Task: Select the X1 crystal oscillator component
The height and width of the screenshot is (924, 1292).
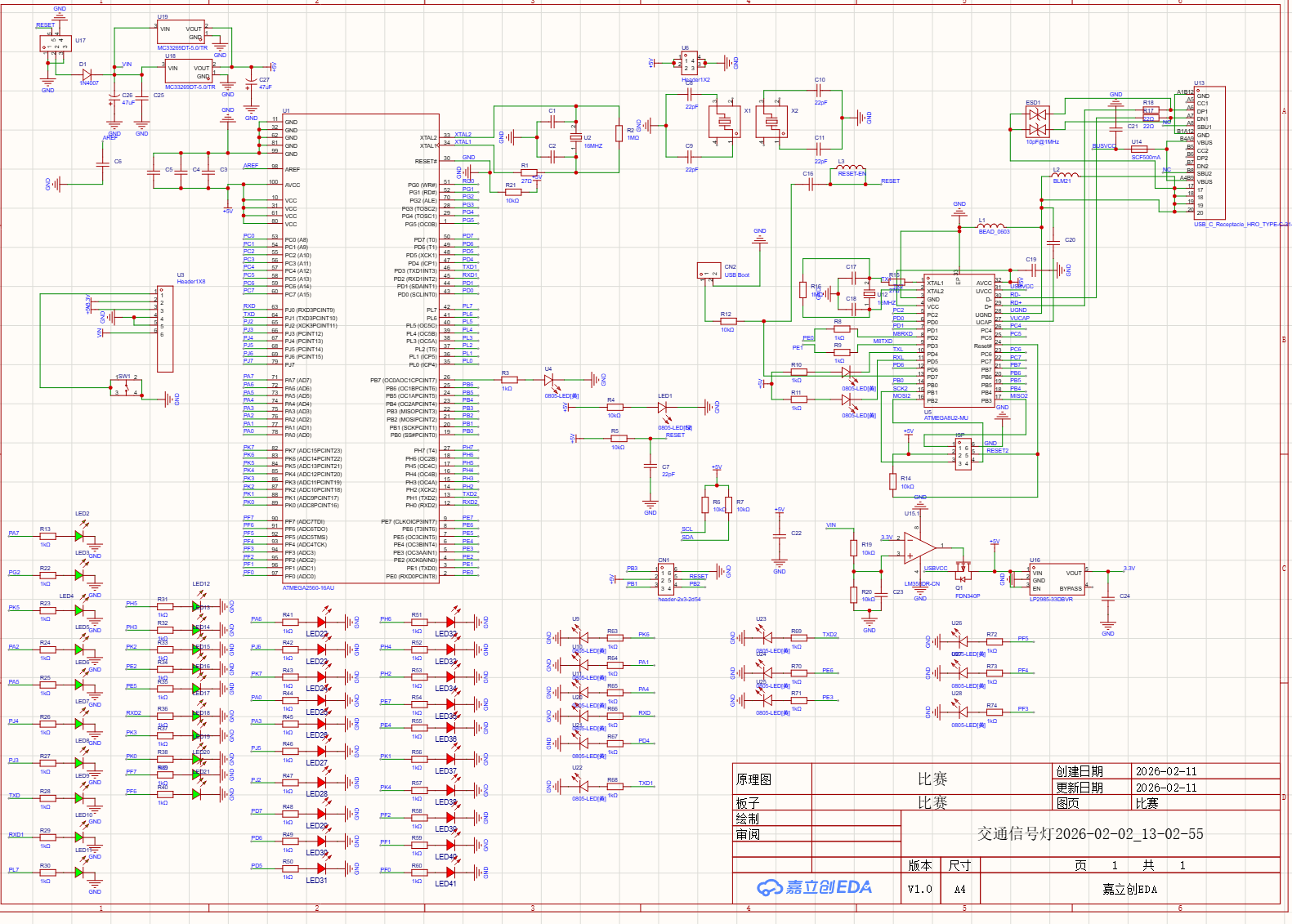Action: pyautogui.click(x=724, y=123)
